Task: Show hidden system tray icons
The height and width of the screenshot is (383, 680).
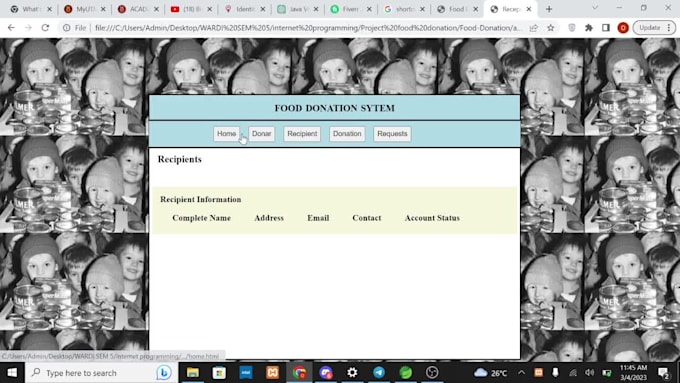Action: point(521,373)
